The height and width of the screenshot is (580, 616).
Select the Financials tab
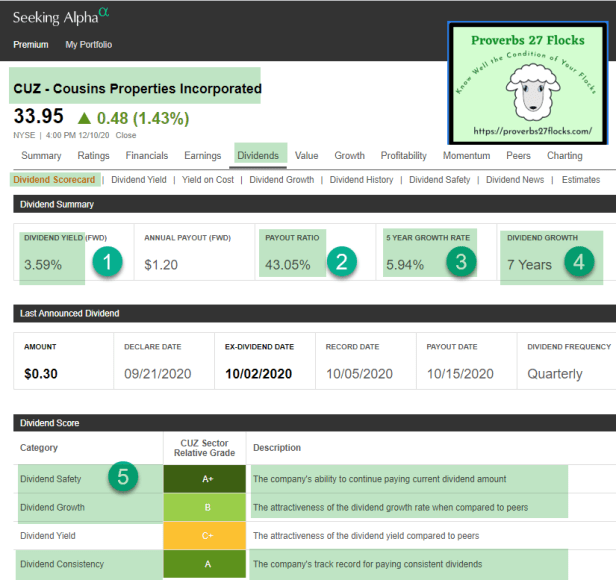point(146,156)
